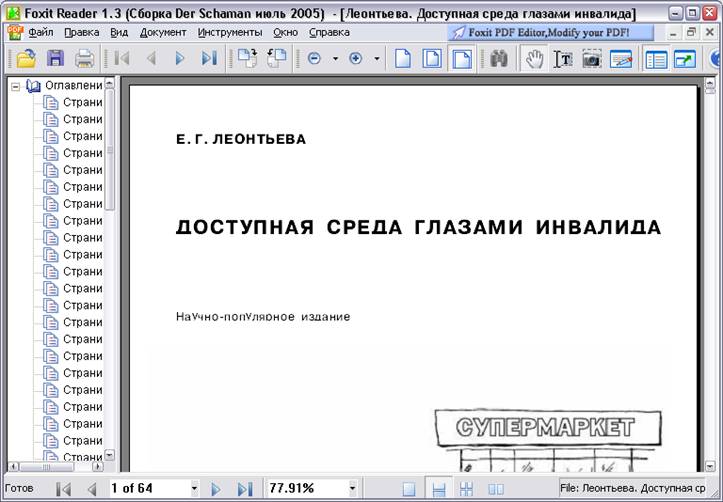Switch to continuous page layout icon
Viewport: 723px width, 502px height.
tap(439, 489)
